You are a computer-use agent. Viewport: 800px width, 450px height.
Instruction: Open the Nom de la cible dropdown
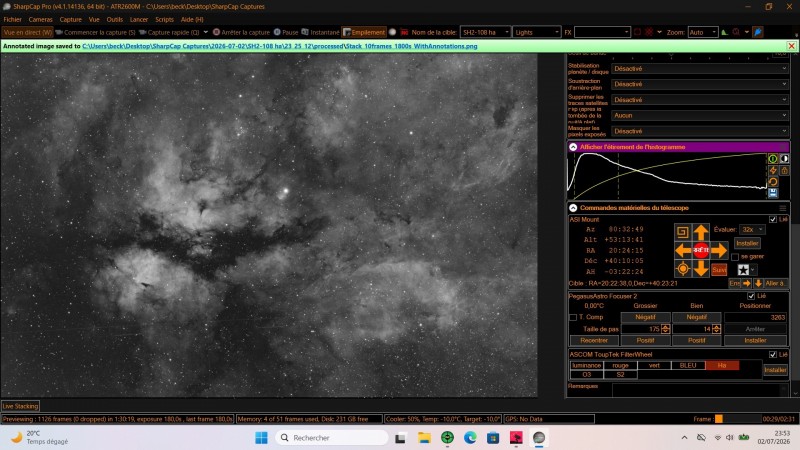485,32
